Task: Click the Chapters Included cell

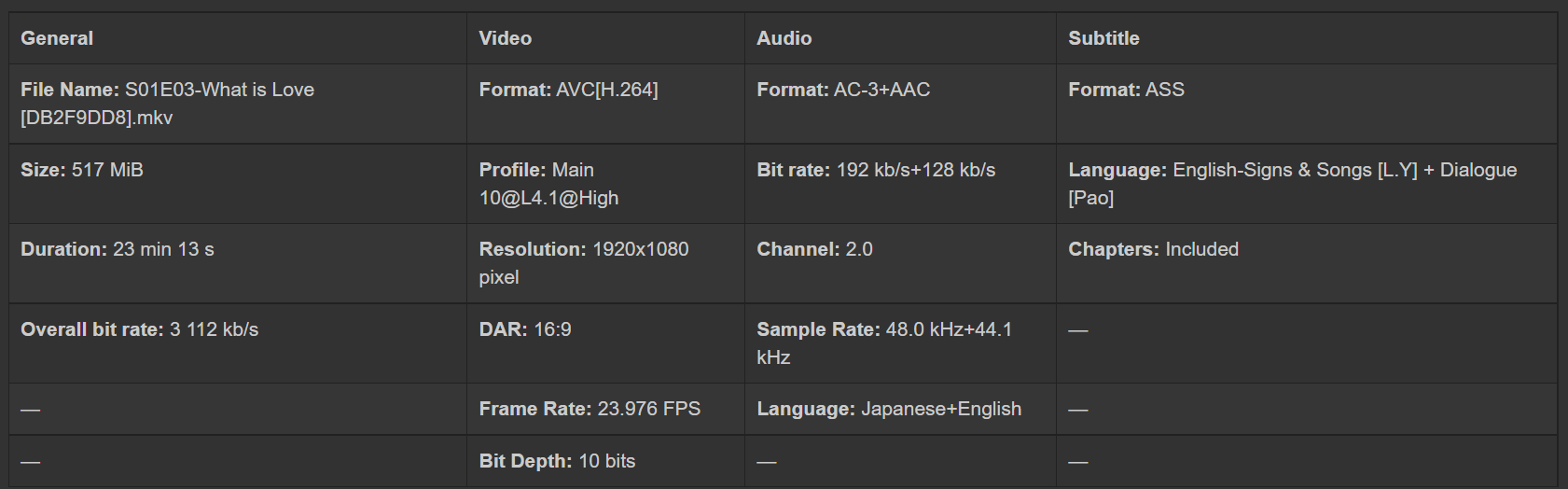Action: click(1153, 249)
